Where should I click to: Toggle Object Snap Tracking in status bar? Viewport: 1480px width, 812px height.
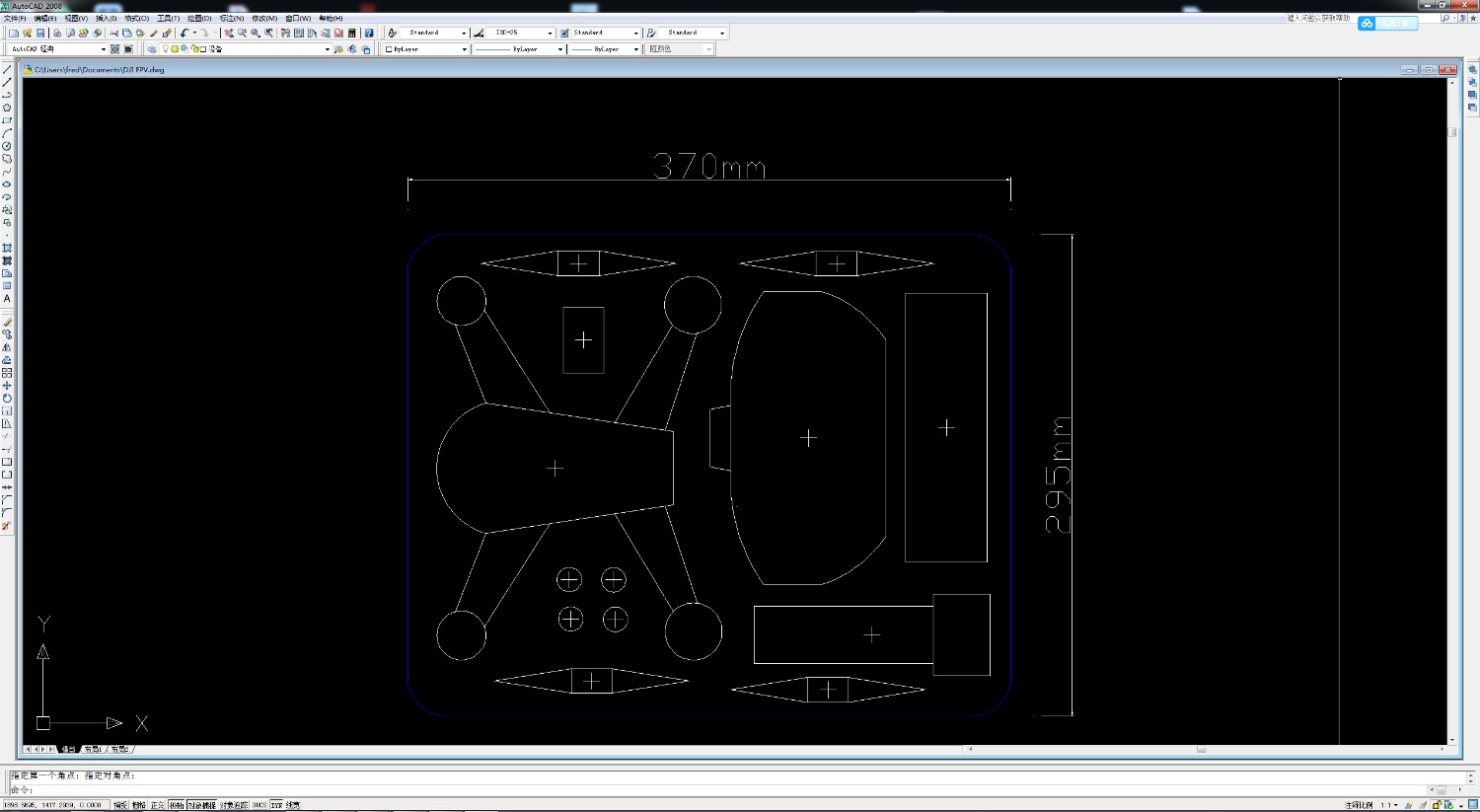click(x=234, y=805)
